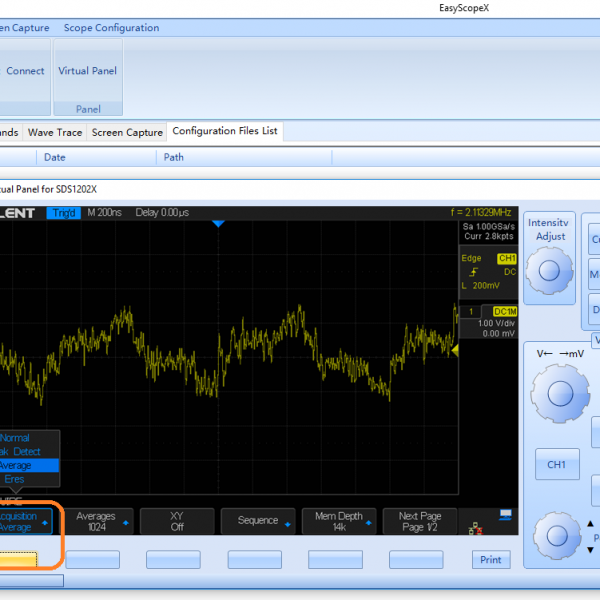The image size is (600, 600).
Task: Open the Wave Trace tab
Action: point(55,132)
